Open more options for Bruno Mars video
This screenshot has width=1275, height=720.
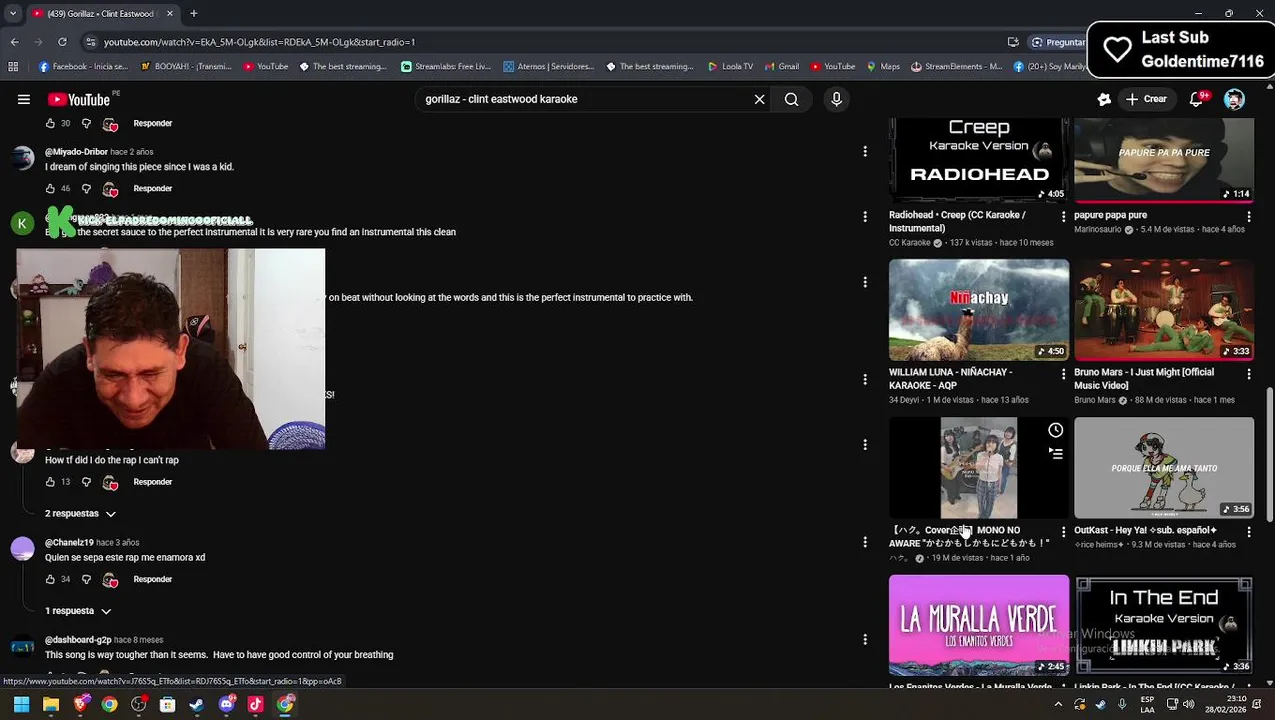click(1249, 373)
